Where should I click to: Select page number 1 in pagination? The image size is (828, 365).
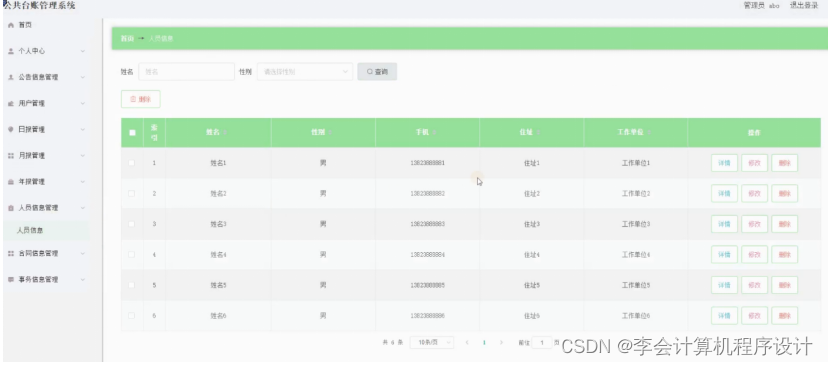point(484,342)
